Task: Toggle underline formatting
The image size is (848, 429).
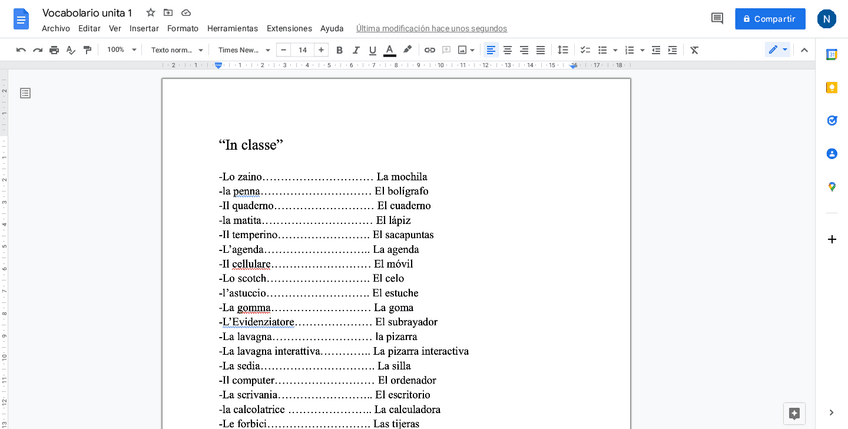Action: [x=373, y=50]
